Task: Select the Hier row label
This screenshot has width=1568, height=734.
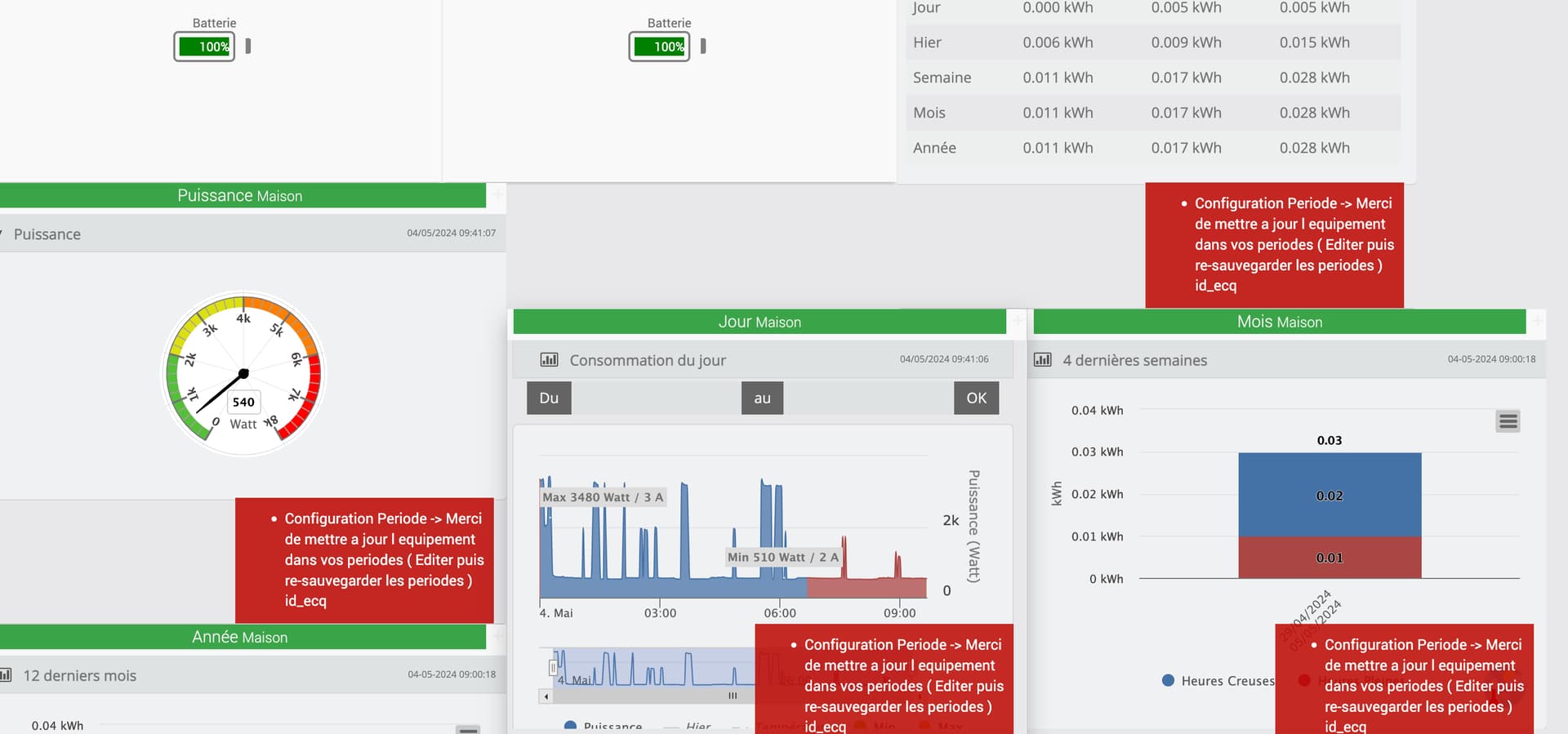Action: pyautogui.click(x=927, y=42)
